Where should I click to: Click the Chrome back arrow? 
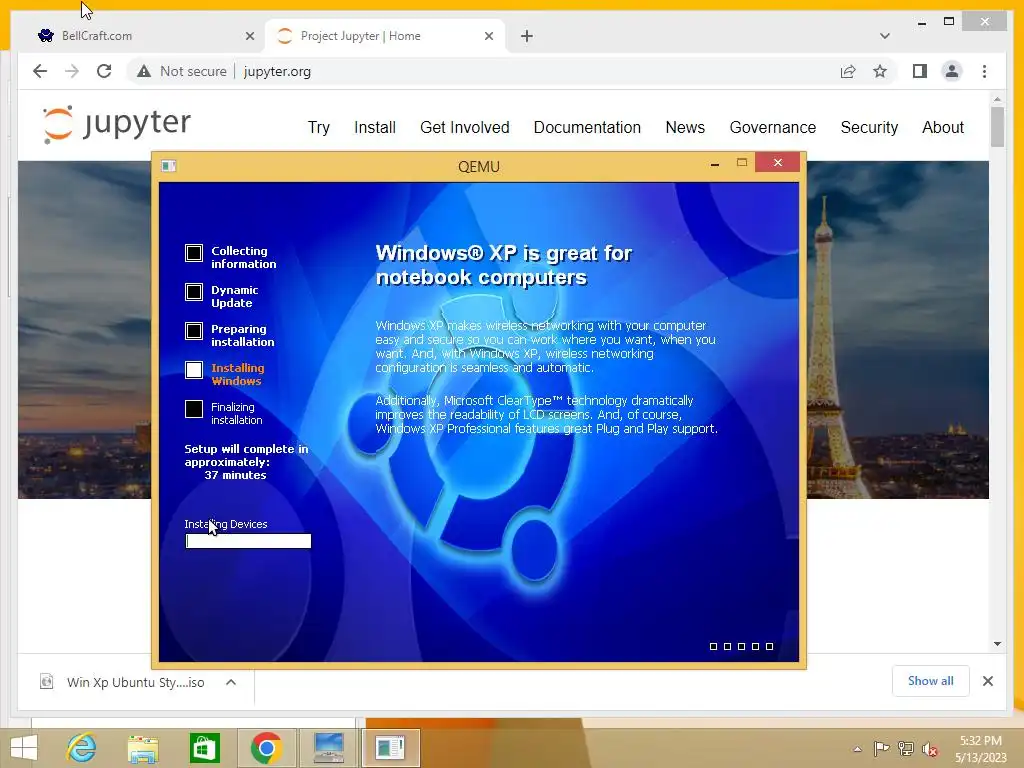[x=40, y=71]
